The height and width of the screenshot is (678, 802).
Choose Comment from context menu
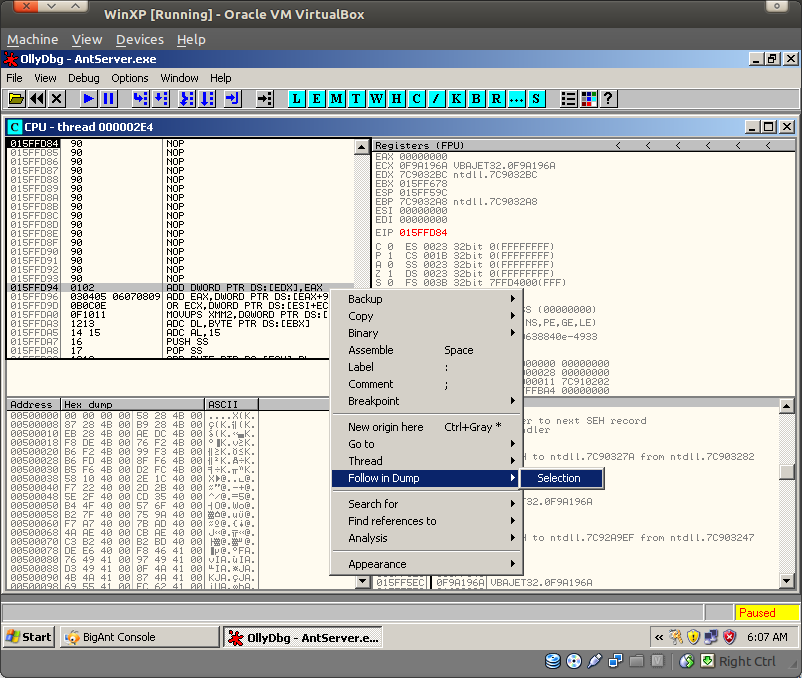[x=427, y=384]
